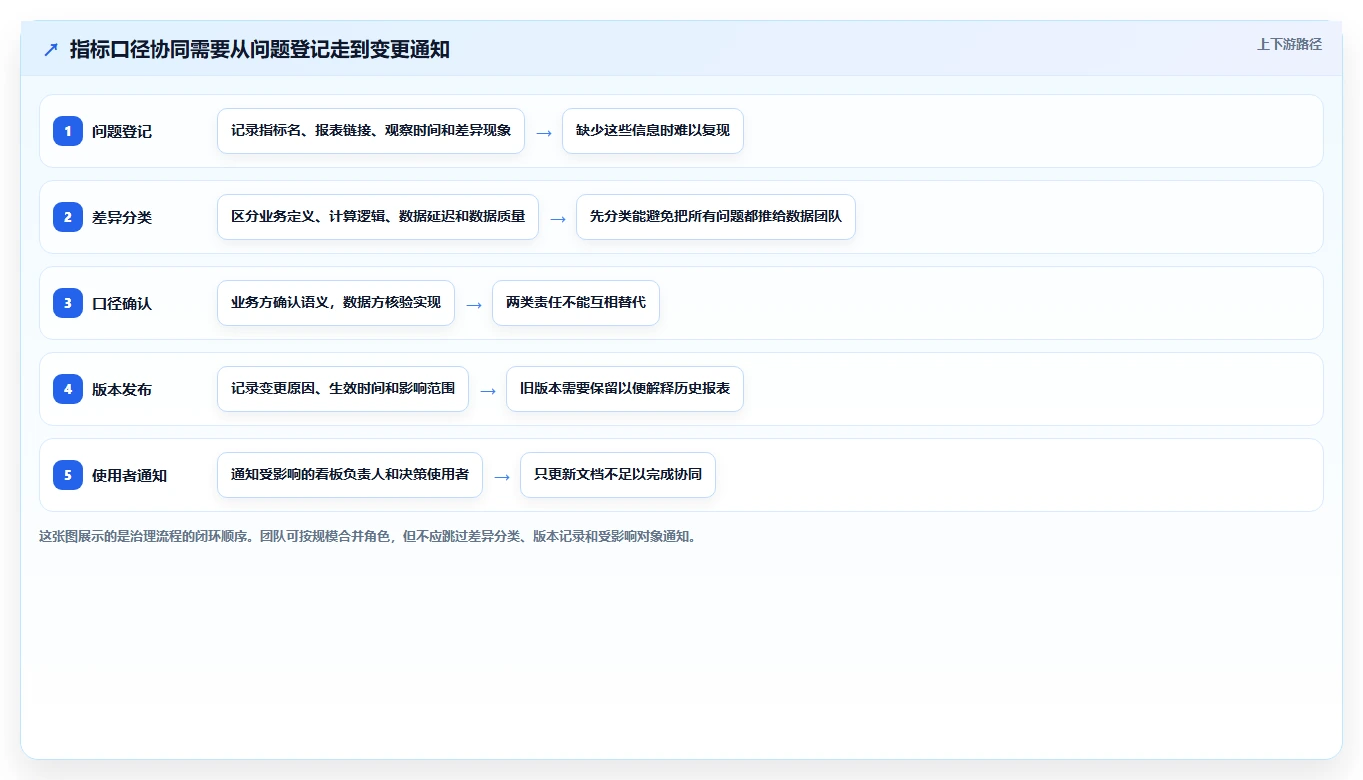Select the 版本发布 step label
Screen dimensions: 1363x780
click(122, 389)
